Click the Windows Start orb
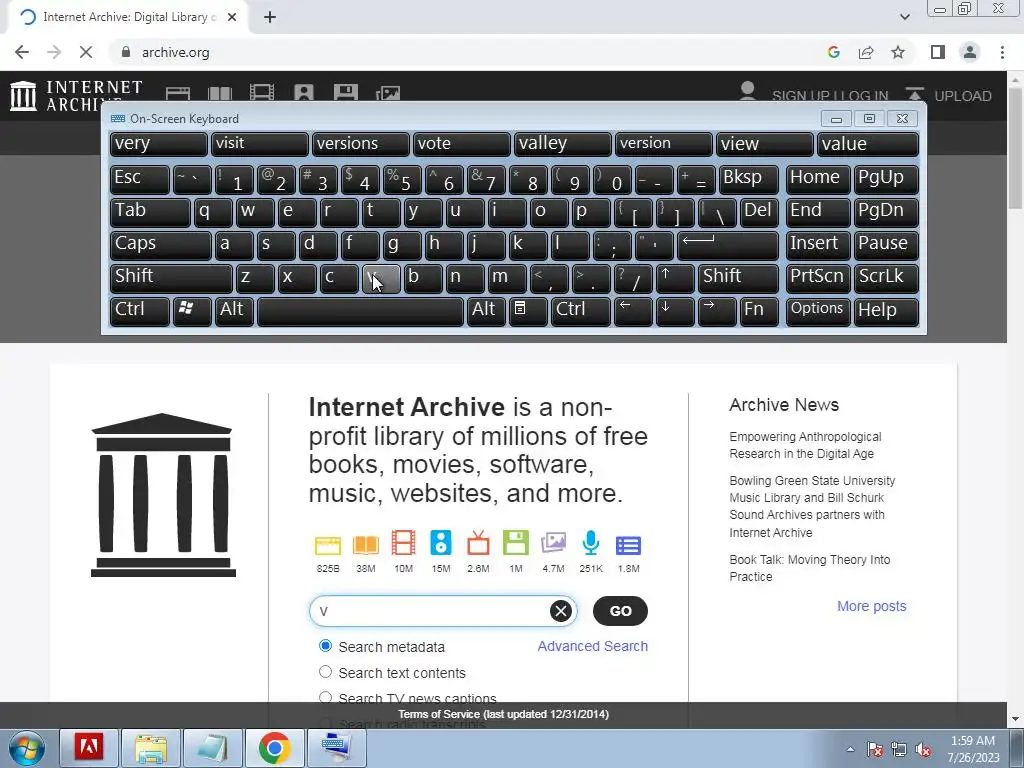Viewport: 1024px width, 768px height. (x=27, y=748)
